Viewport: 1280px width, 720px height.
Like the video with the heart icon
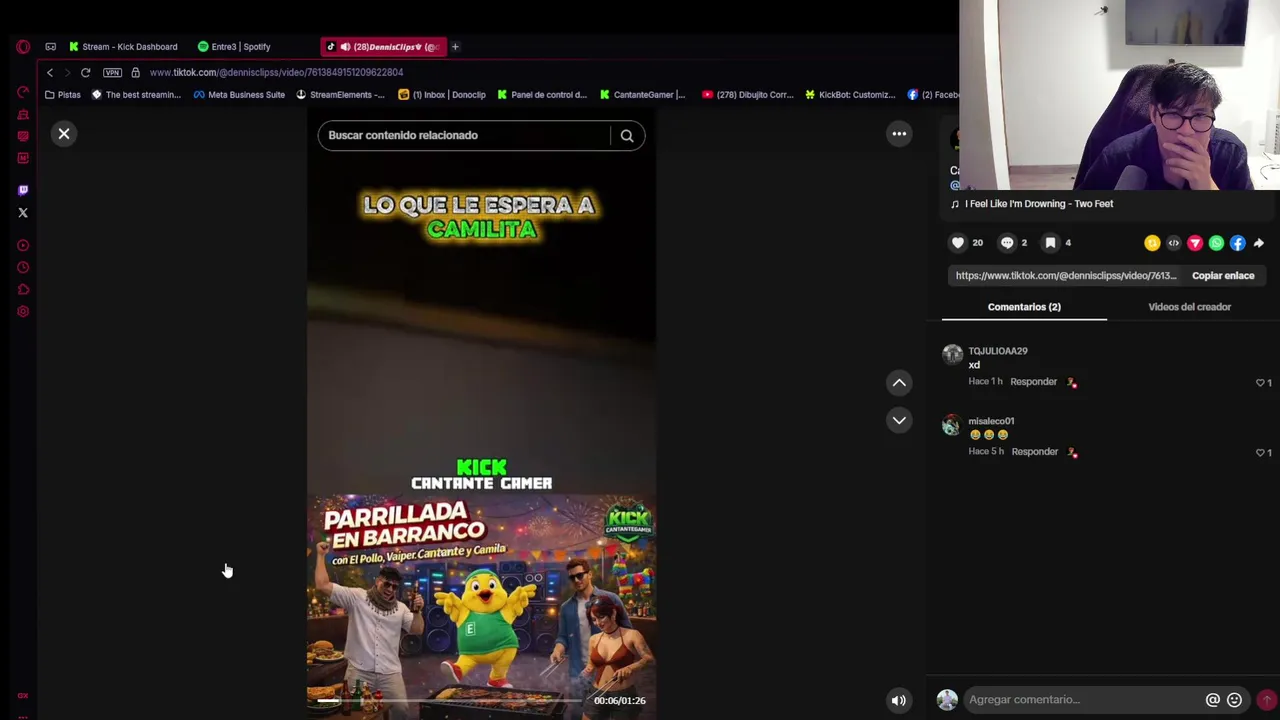coord(958,243)
